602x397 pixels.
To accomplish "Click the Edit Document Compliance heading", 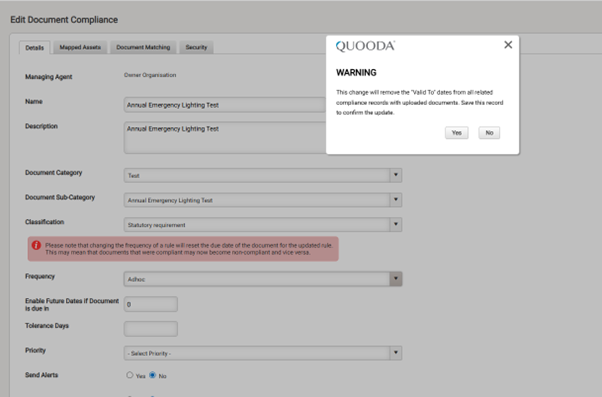I will click(x=64, y=20).
